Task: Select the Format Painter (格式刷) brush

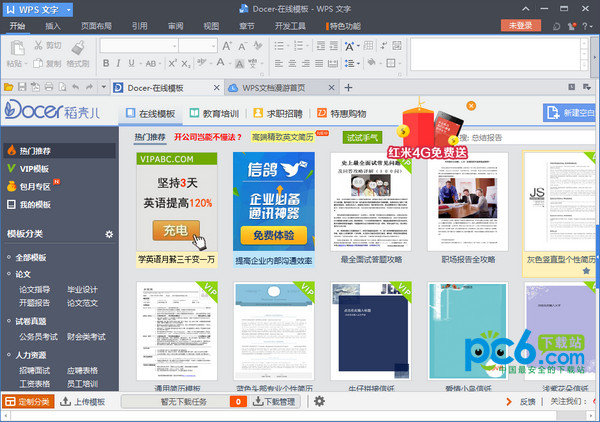Action: click(78, 48)
